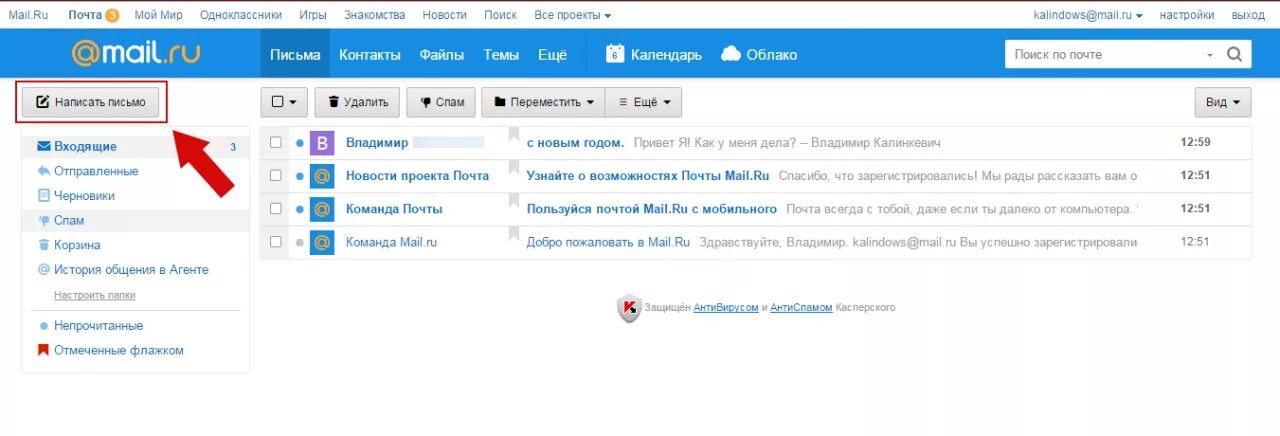Flag the 'с новым годом' message
Image resolution: width=1280 pixels, height=436 pixels.
click(x=514, y=136)
